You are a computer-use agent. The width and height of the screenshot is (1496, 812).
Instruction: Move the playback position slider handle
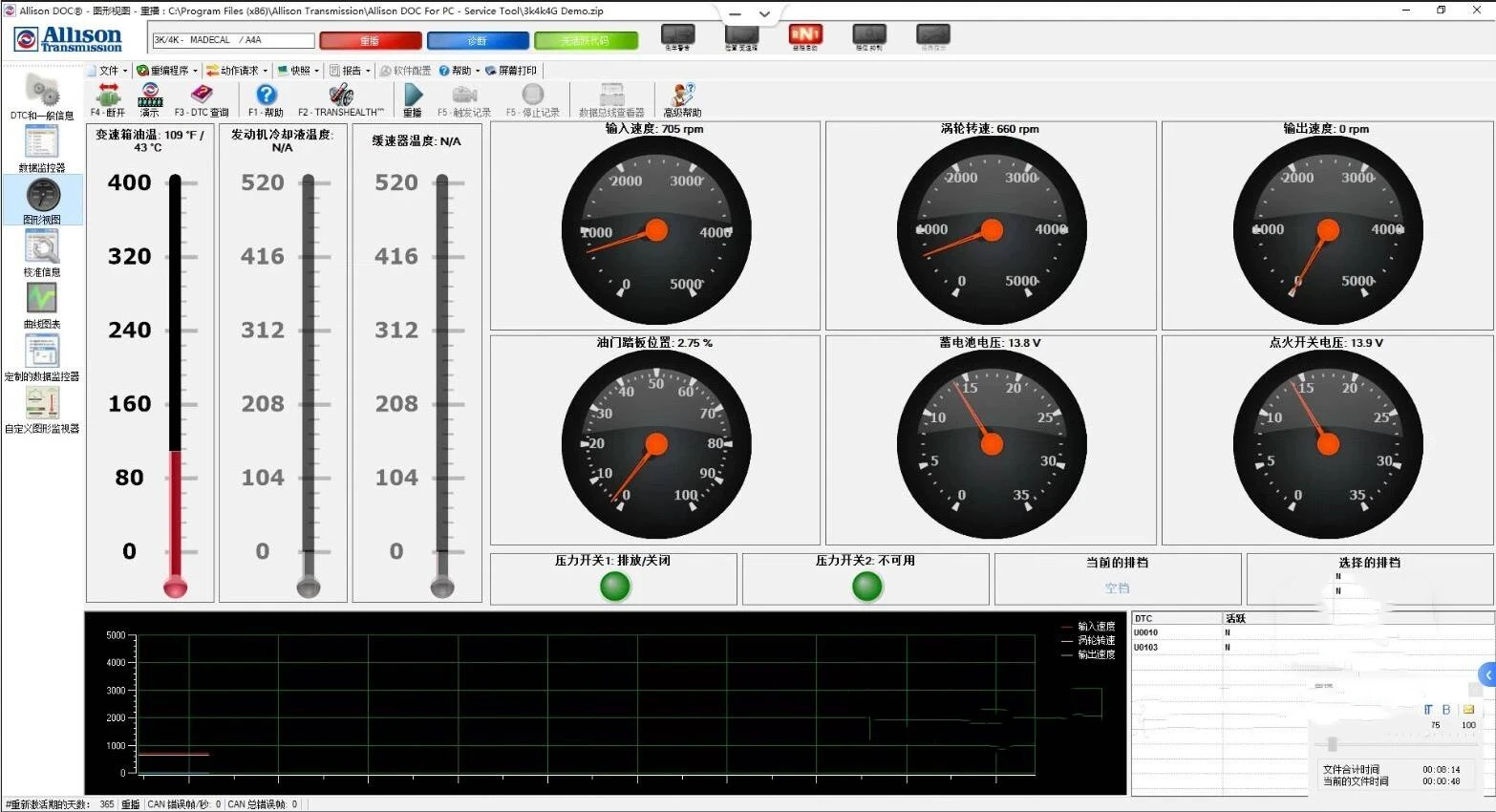pyautogui.click(x=1333, y=743)
